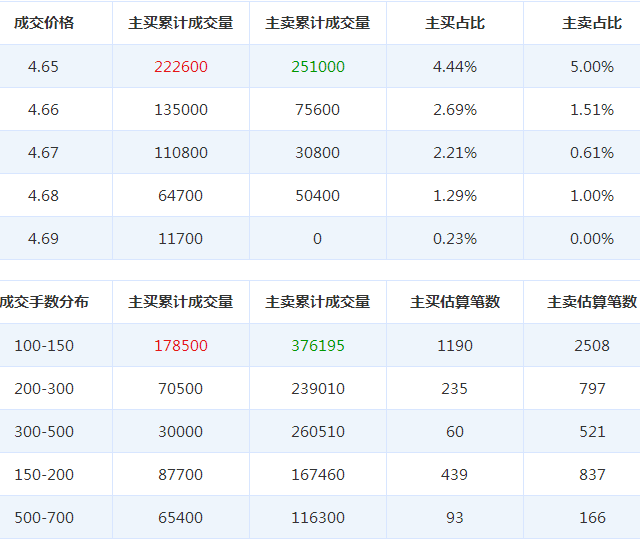Image resolution: width=640 pixels, height=544 pixels.
Task: Click the 4.44% buy ratio cell
Action: click(455, 67)
